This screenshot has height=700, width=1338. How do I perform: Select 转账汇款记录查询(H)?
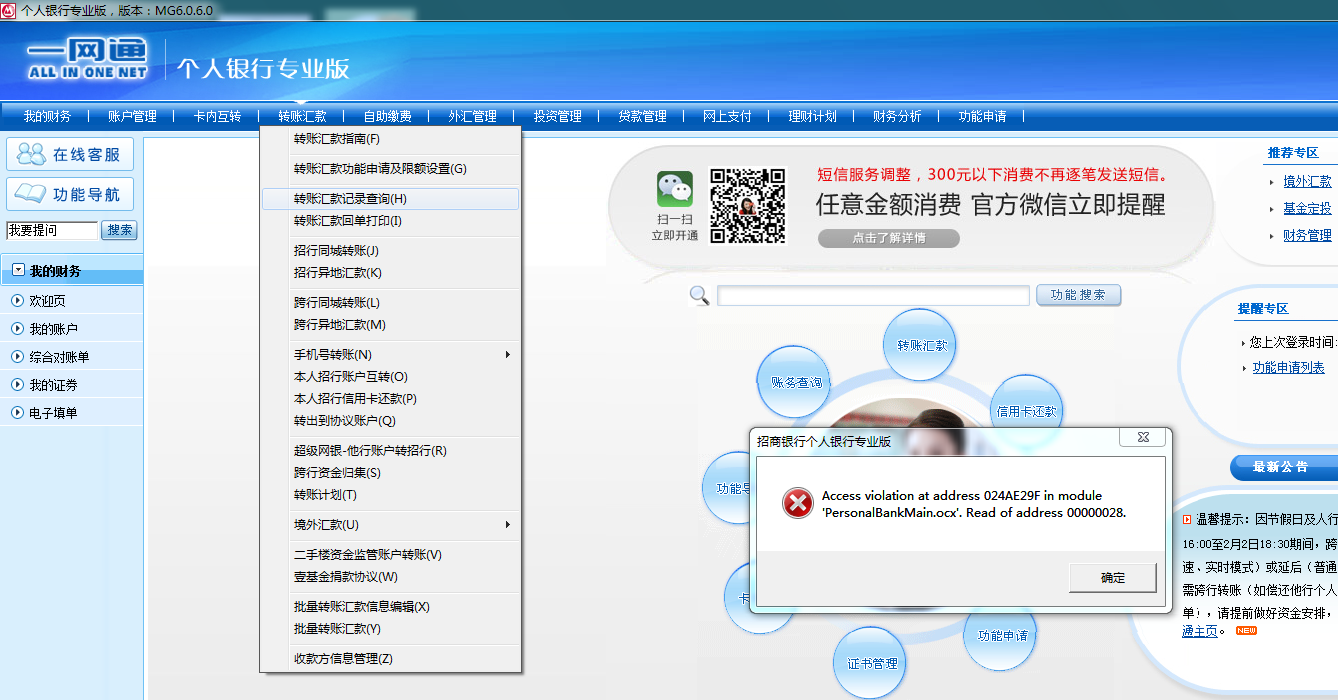[390, 199]
